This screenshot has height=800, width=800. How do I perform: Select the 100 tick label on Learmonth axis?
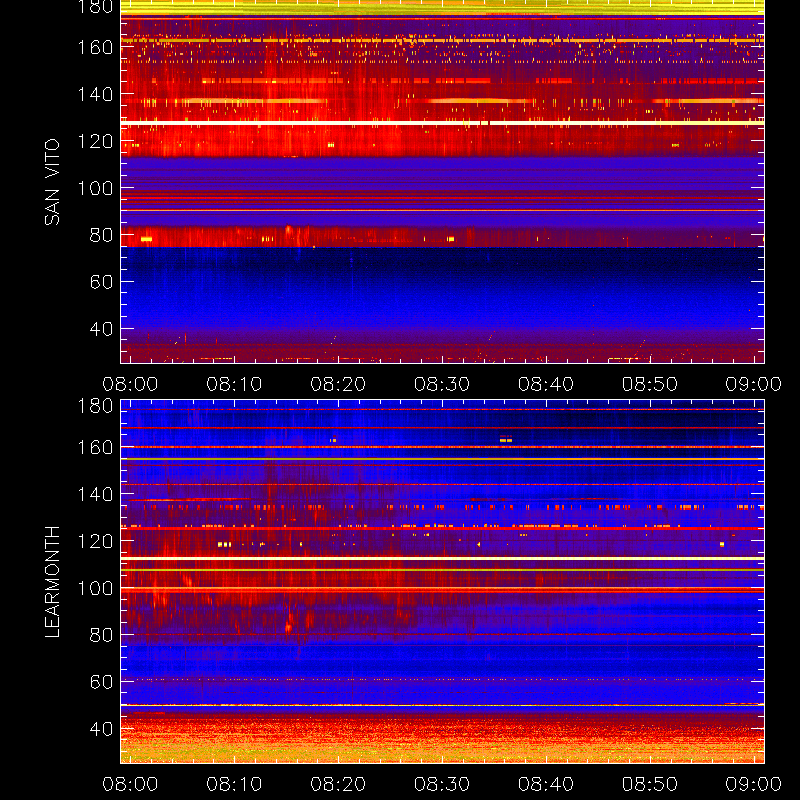95,588
